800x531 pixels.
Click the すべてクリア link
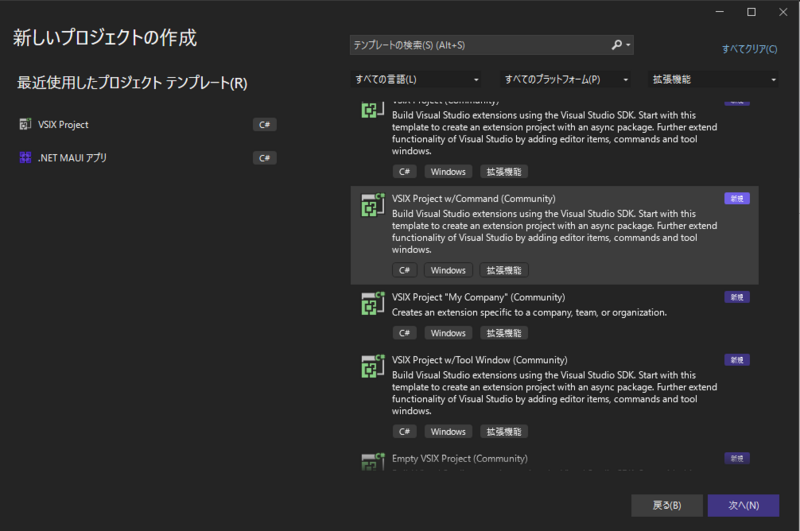click(749, 49)
